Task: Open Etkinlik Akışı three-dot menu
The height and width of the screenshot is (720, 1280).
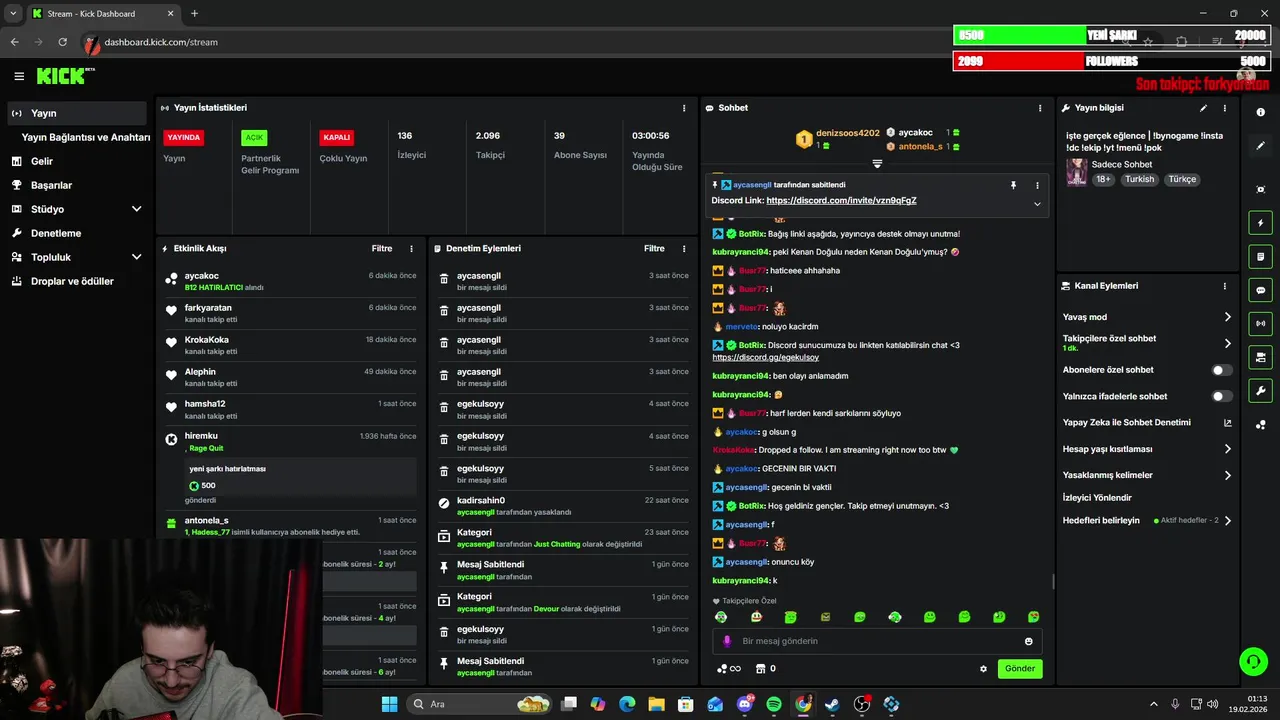Action: coord(411,249)
